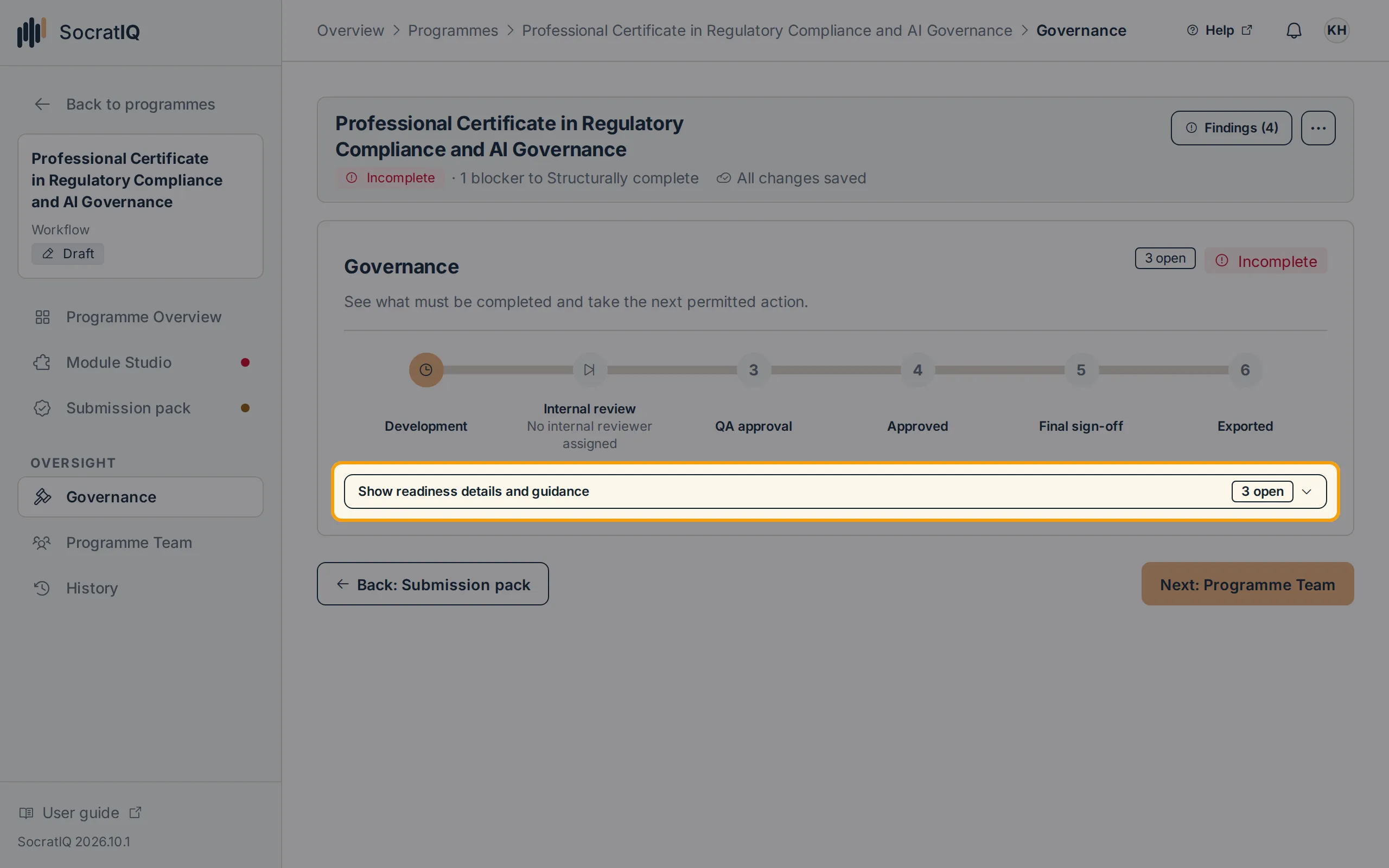Click the Programme Team people icon
The height and width of the screenshot is (868, 1389).
pyautogui.click(x=42, y=542)
